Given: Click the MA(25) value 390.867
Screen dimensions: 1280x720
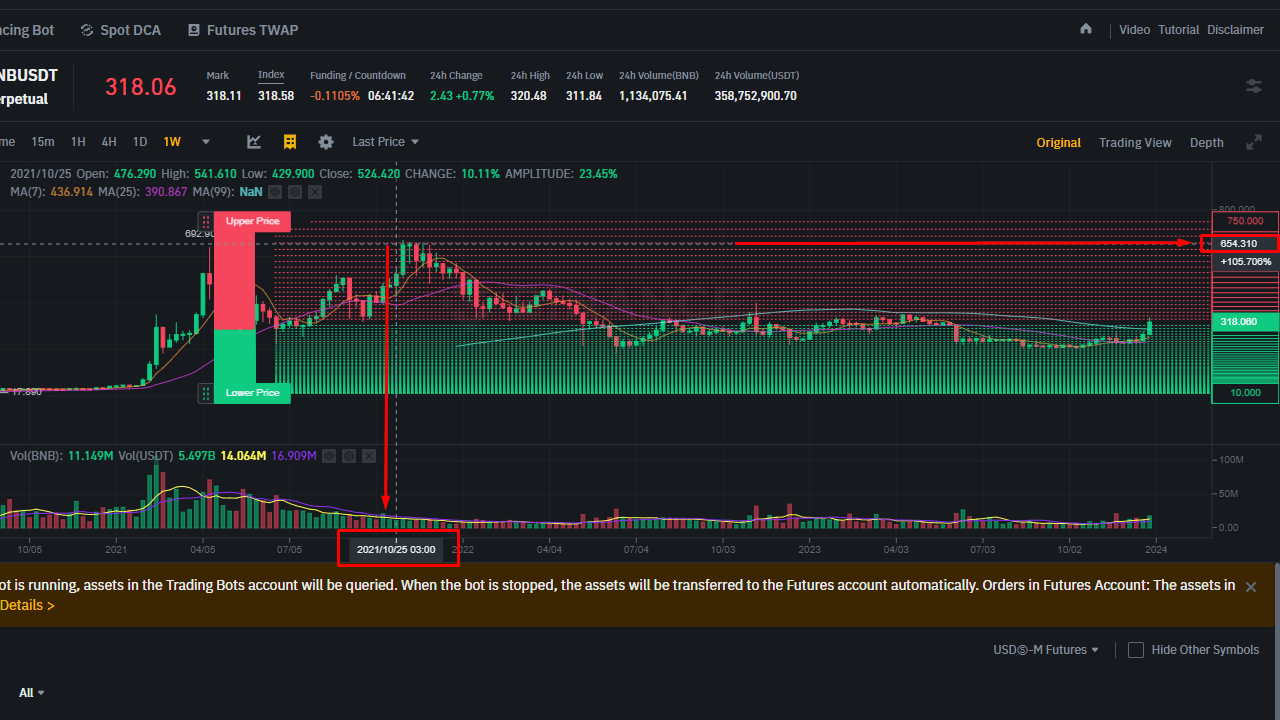Looking at the screenshot, I should [166, 192].
